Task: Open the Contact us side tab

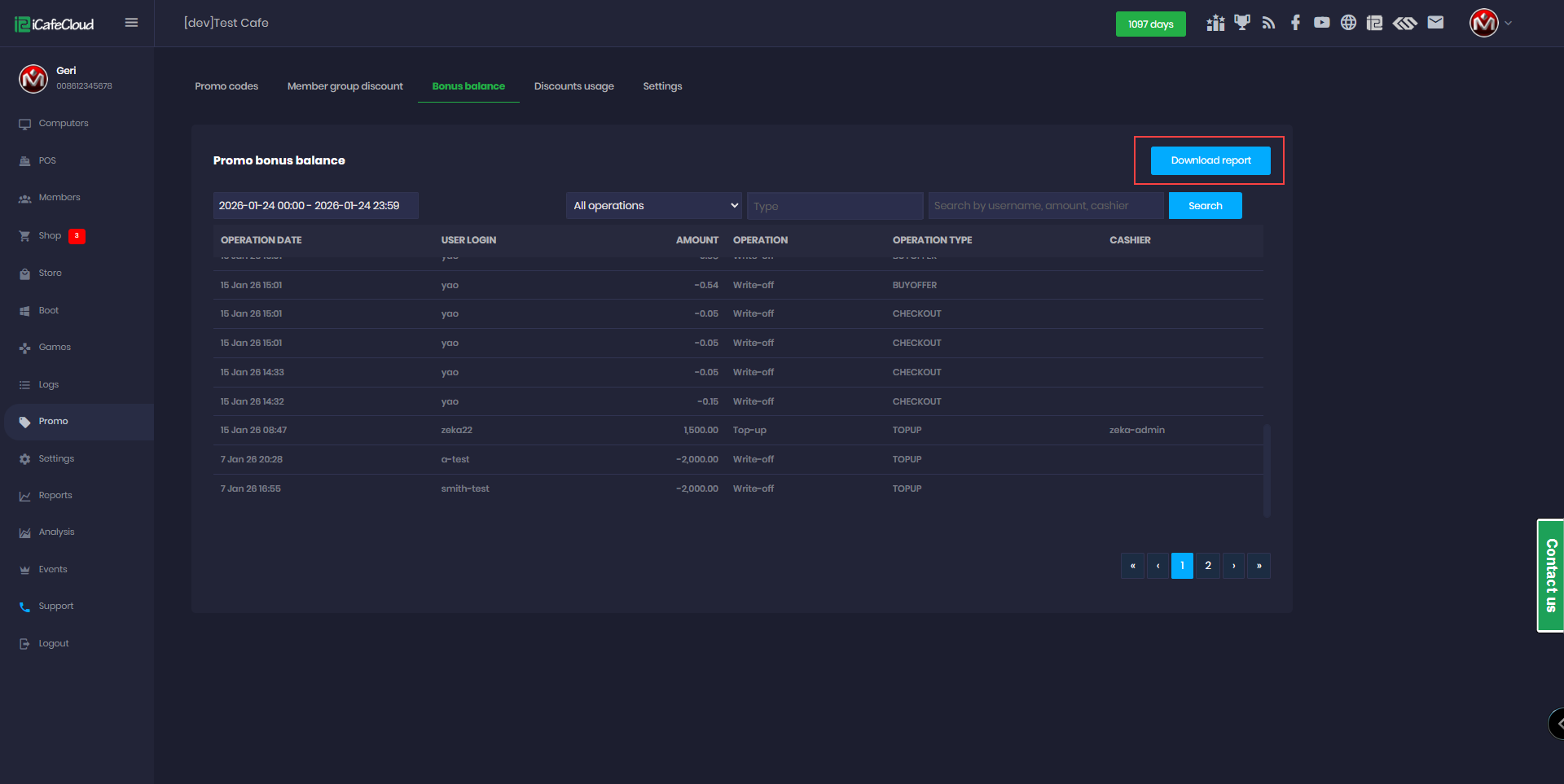Action: point(1550,576)
